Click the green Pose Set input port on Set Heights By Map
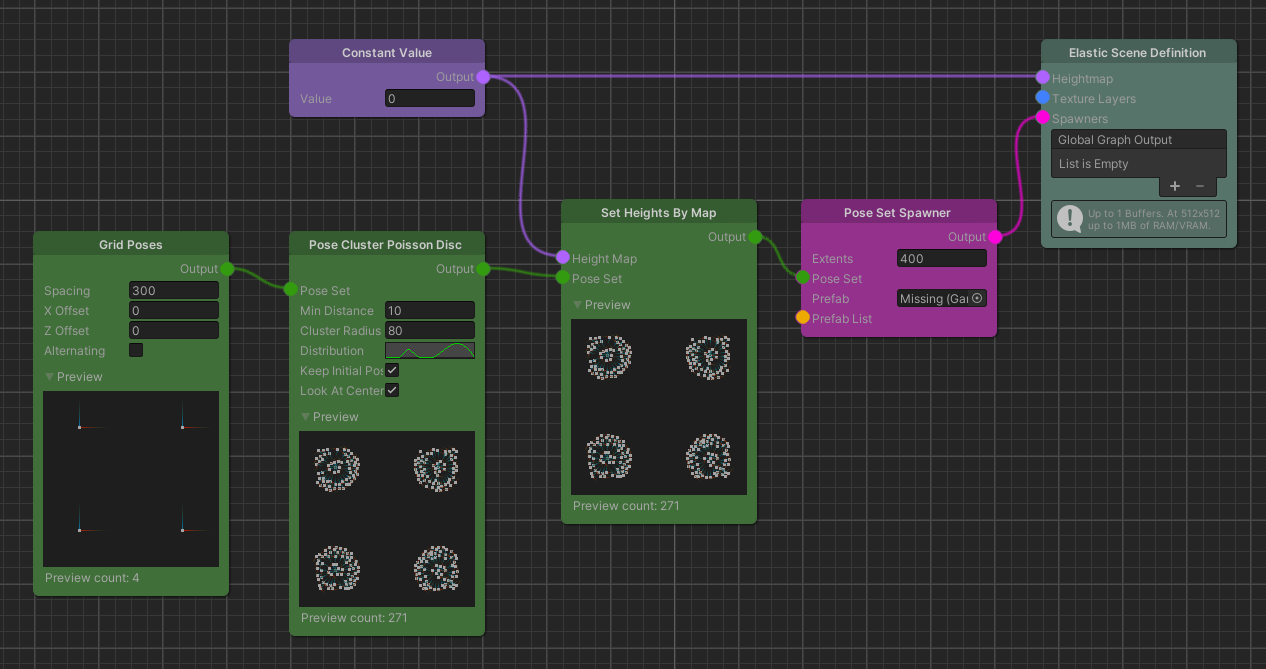The width and height of the screenshot is (1266, 669). [x=563, y=279]
